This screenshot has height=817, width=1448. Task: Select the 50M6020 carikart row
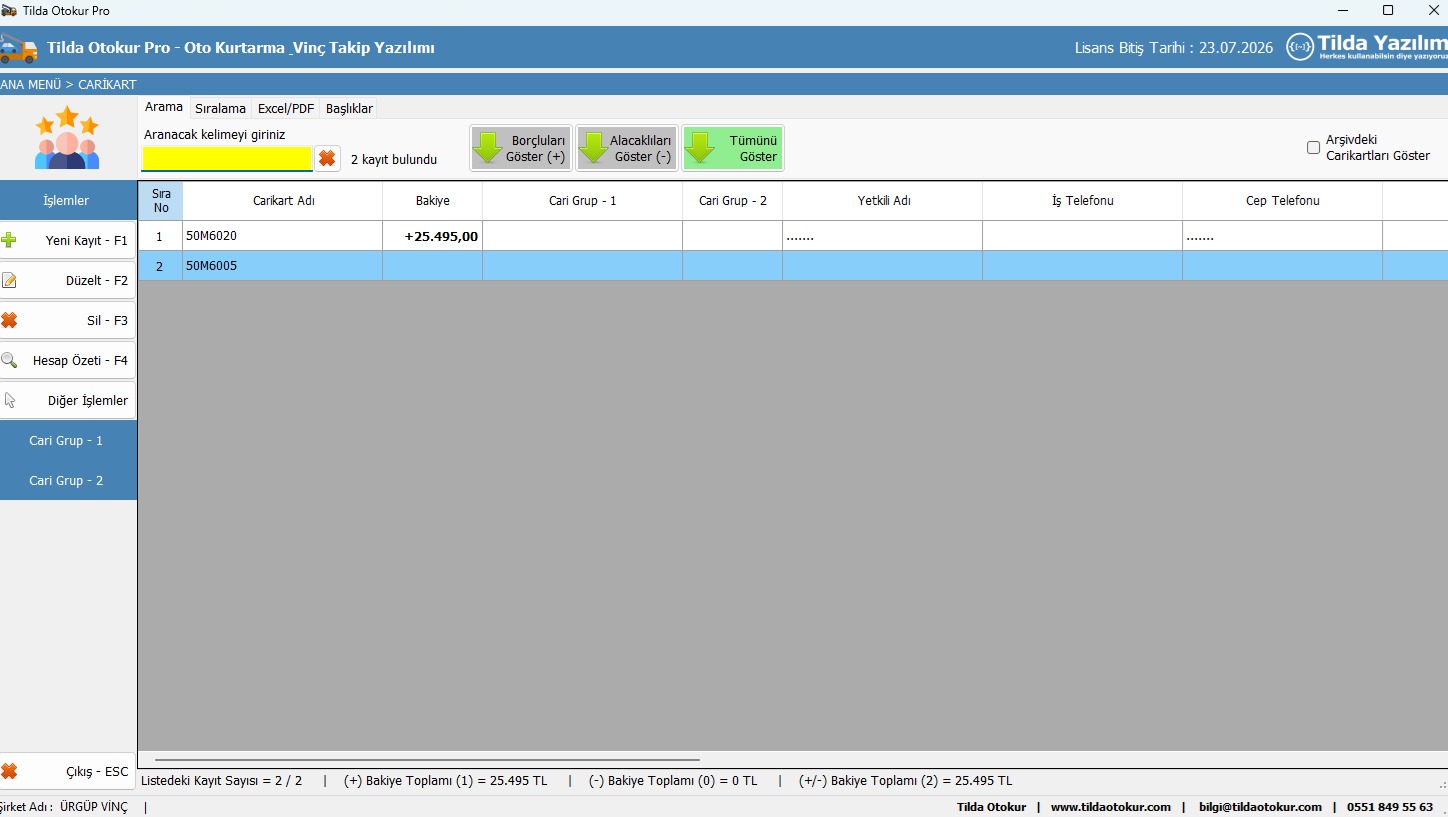point(282,237)
